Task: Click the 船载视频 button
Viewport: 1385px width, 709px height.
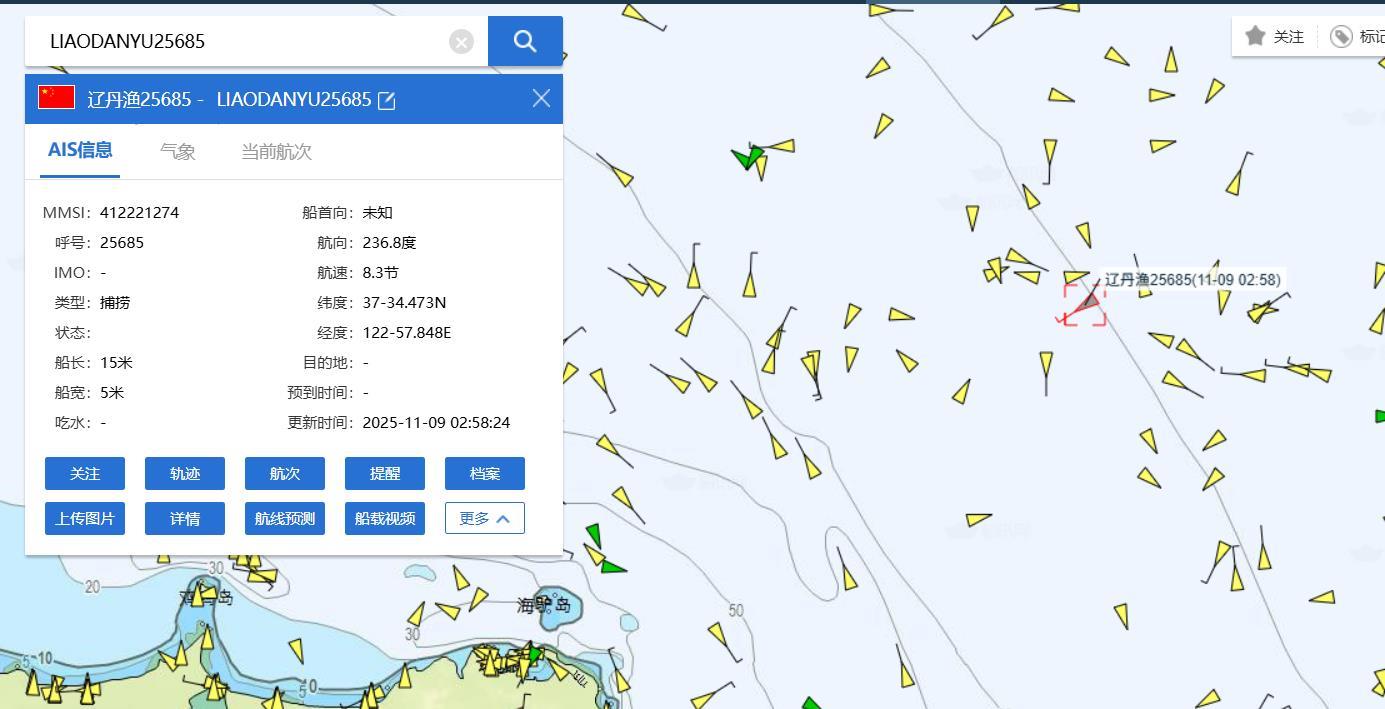Action: point(385,518)
